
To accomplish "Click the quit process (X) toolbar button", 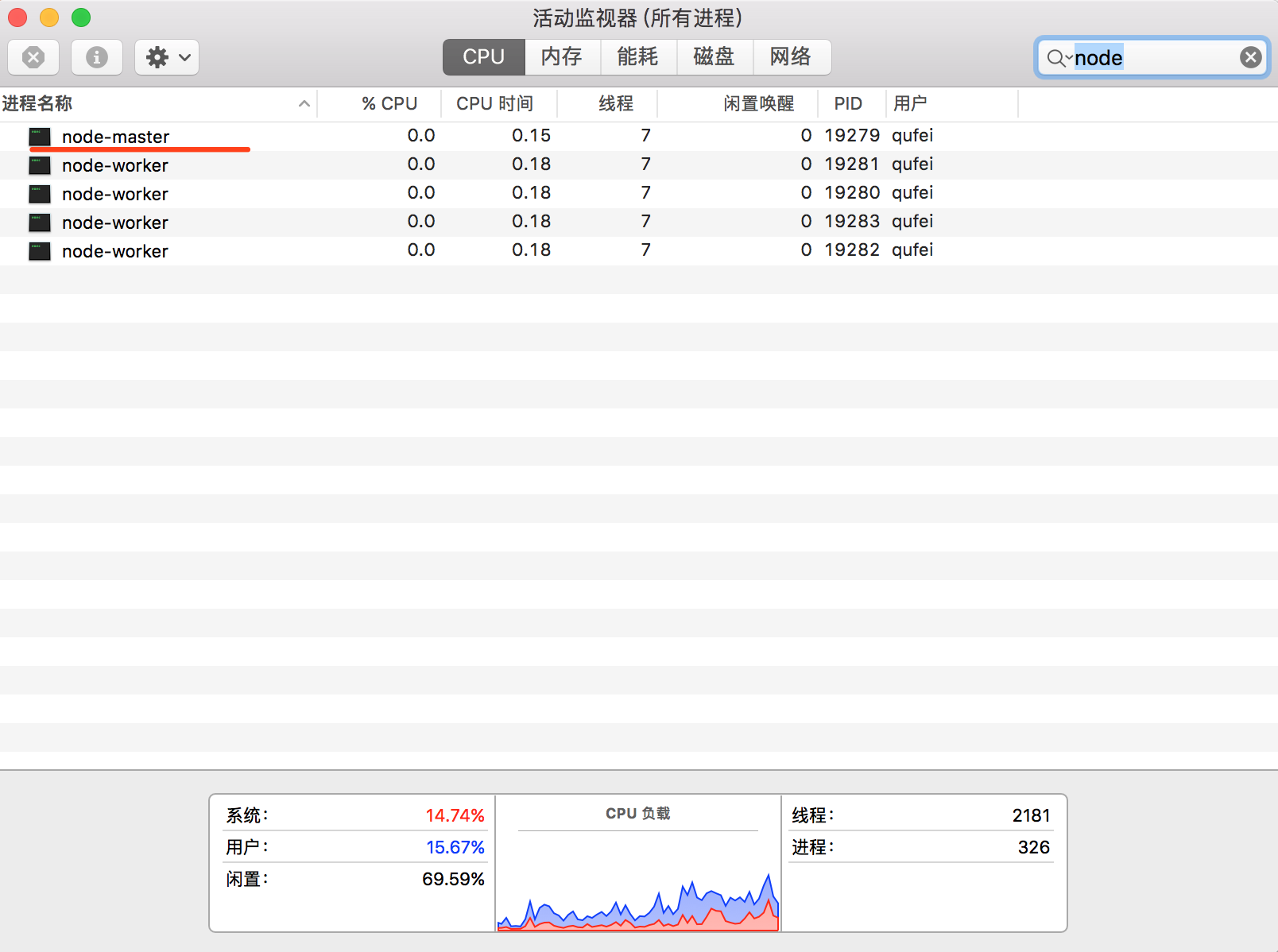I will (x=33, y=57).
